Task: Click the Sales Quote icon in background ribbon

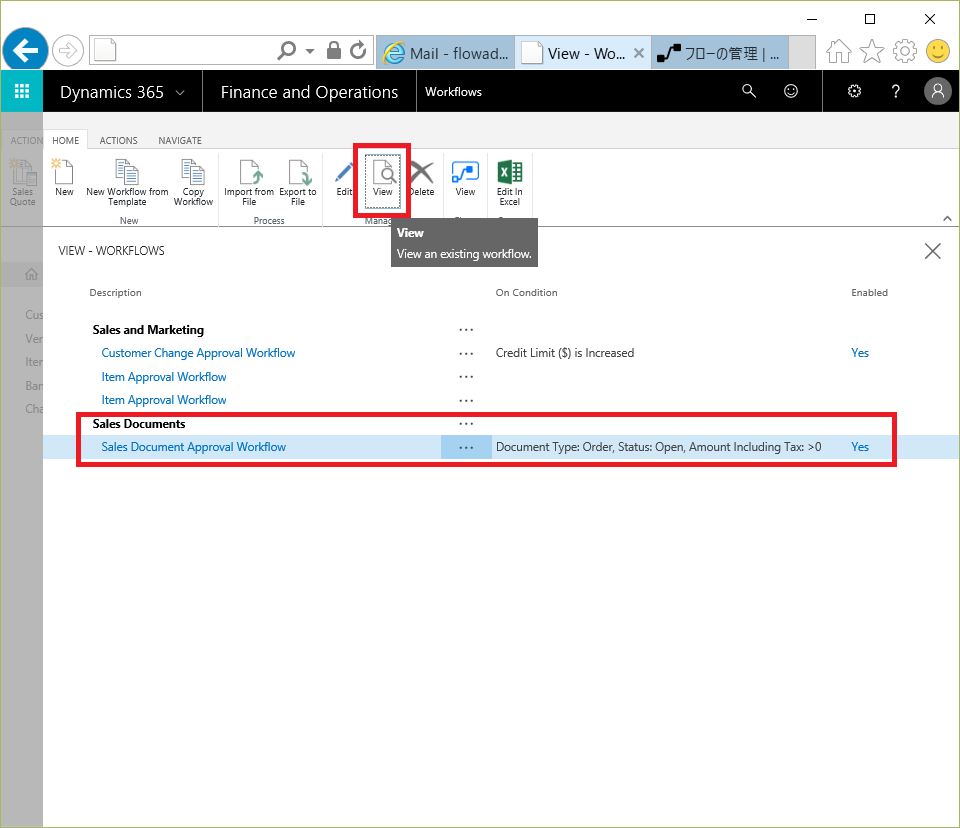Action: click(x=23, y=182)
